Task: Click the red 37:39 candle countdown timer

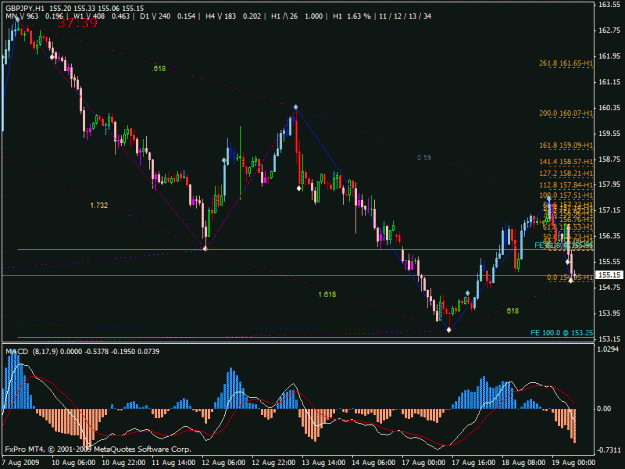Action: 78,23
